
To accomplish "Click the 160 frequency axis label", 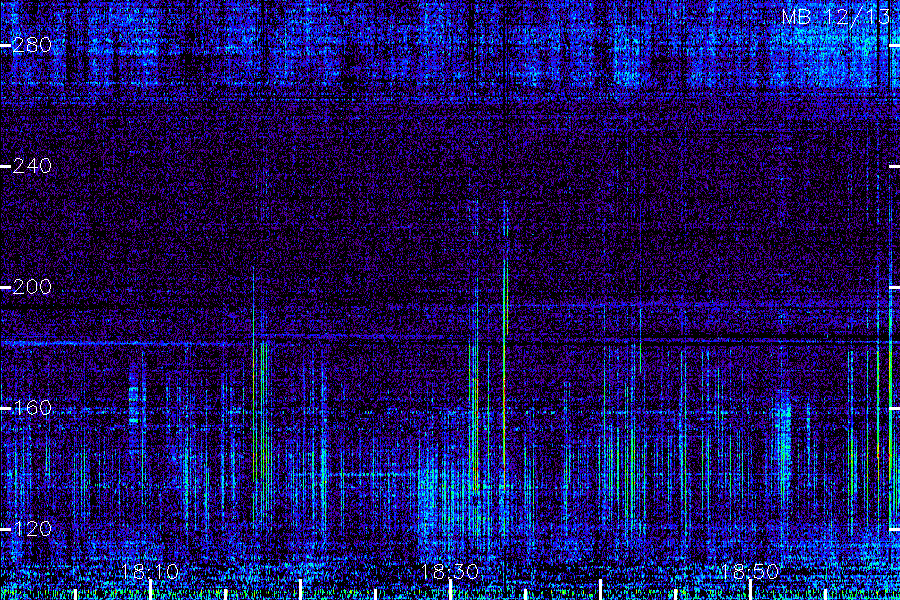I will (x=32, y=408).
